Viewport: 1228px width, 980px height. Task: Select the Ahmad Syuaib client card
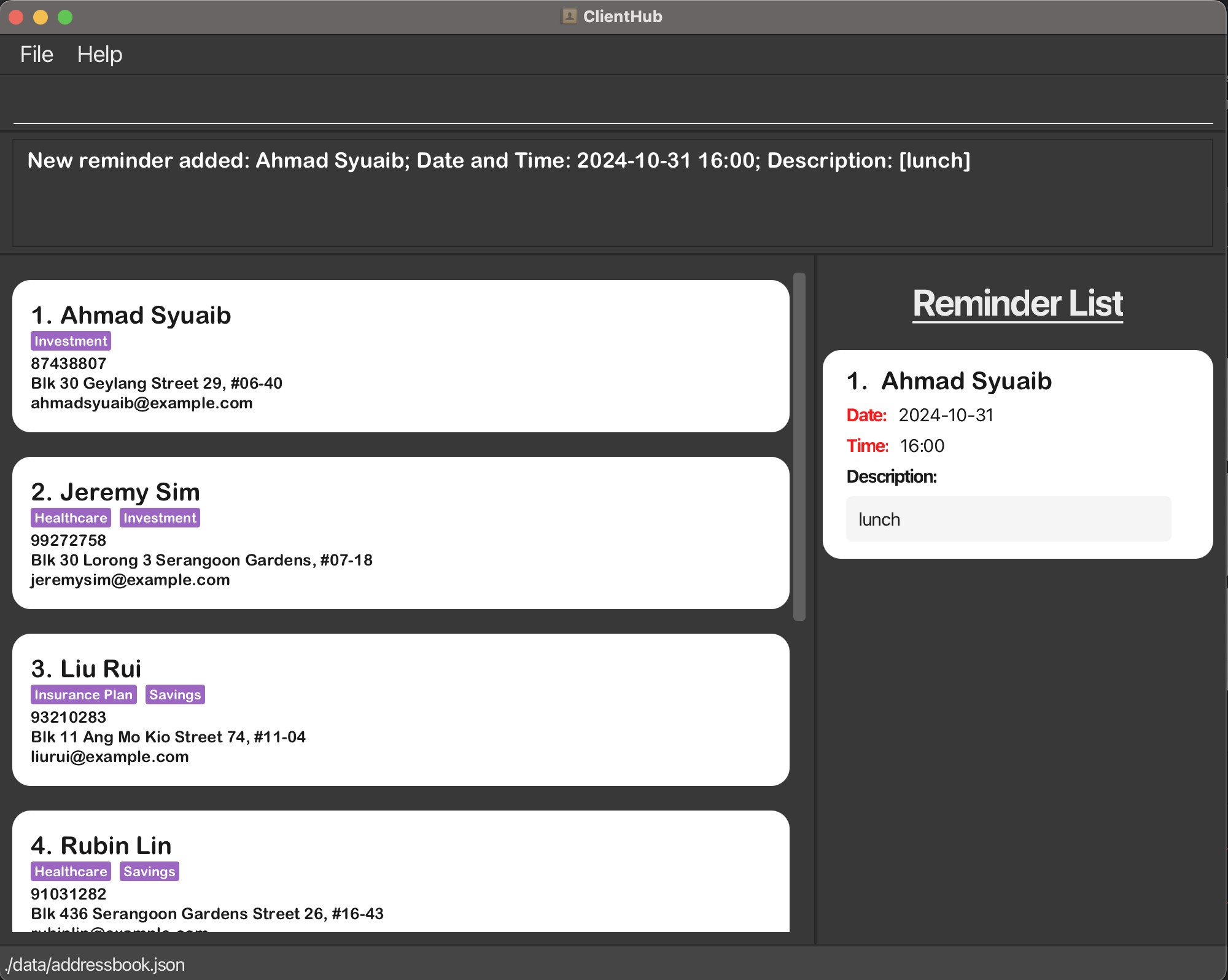400,356
